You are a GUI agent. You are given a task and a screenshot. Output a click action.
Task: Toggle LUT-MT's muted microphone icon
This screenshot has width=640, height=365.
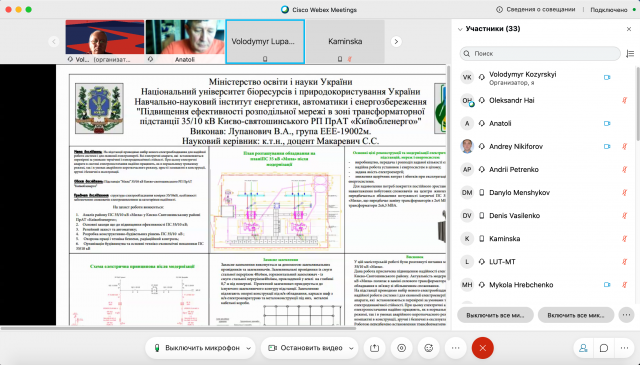[x=624, y=262]
